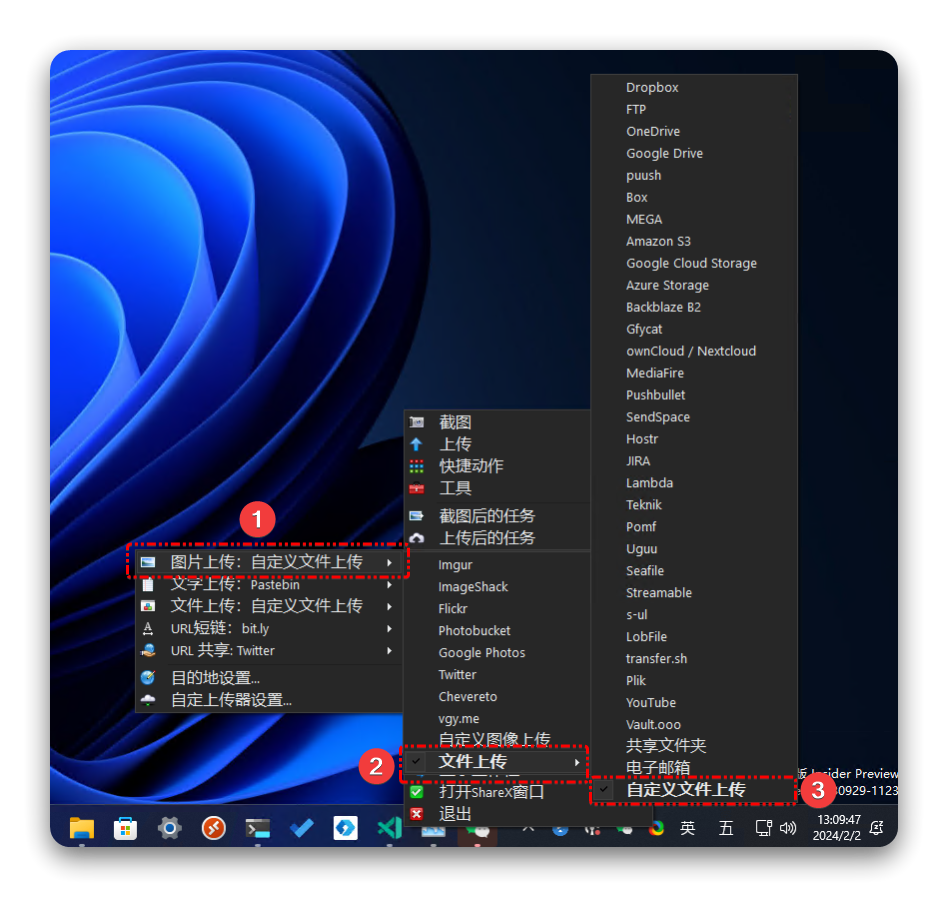Open File Explorer from the taskbar
Screen dimensions: 948x897
[82, 828]
